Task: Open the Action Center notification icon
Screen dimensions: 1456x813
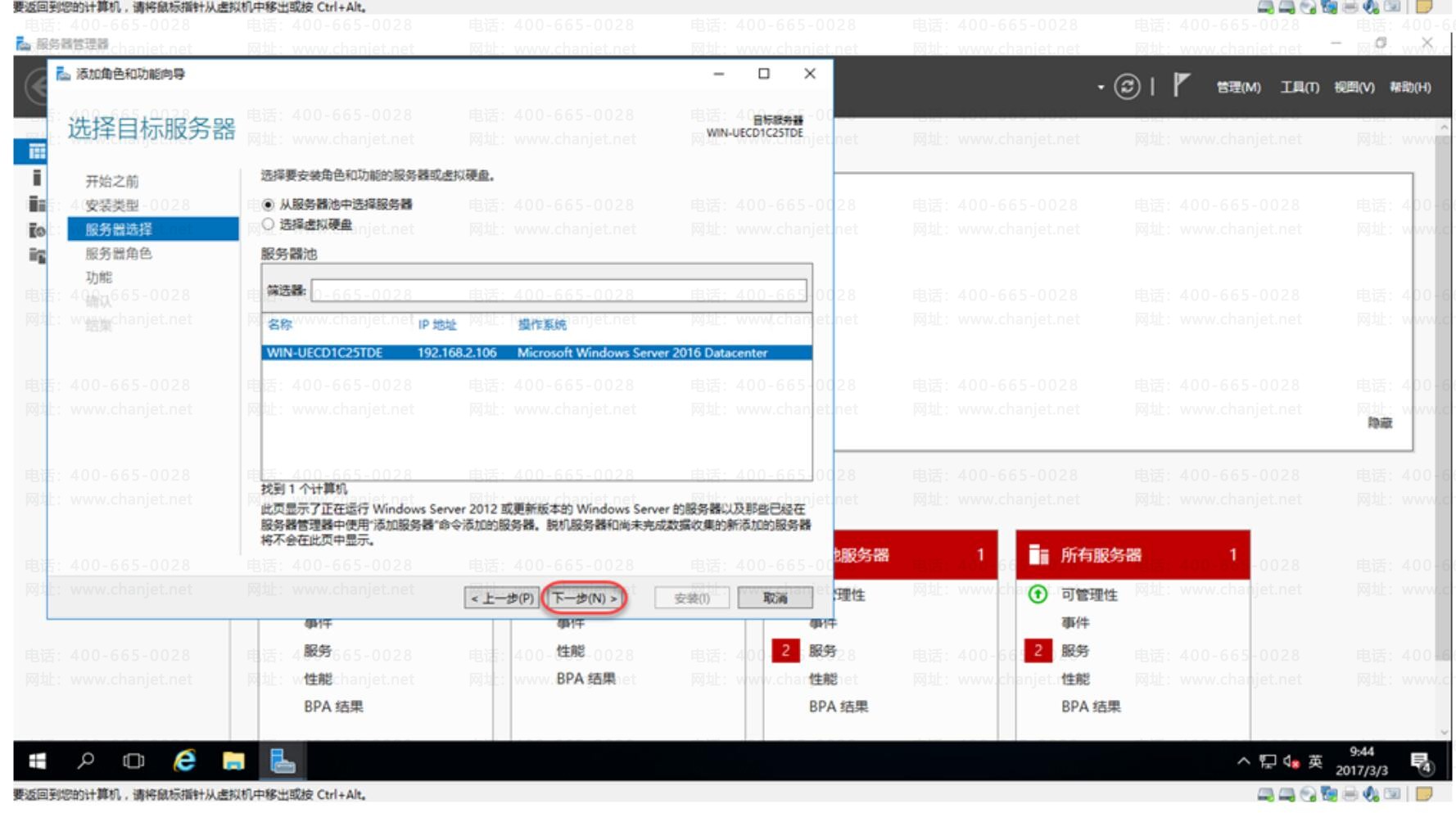Action: click(x=1422, y=763)
